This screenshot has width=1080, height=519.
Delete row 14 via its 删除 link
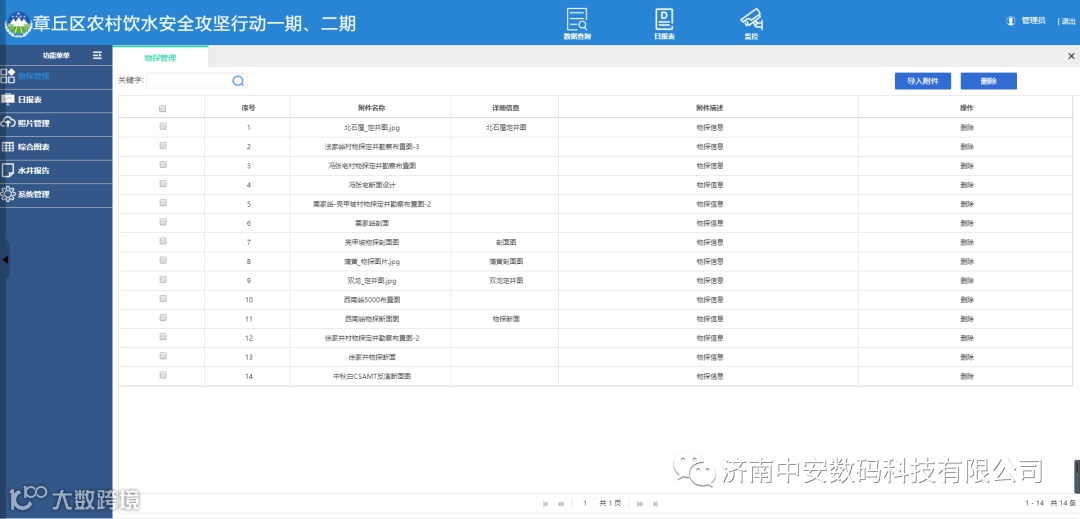click(967, 377)
